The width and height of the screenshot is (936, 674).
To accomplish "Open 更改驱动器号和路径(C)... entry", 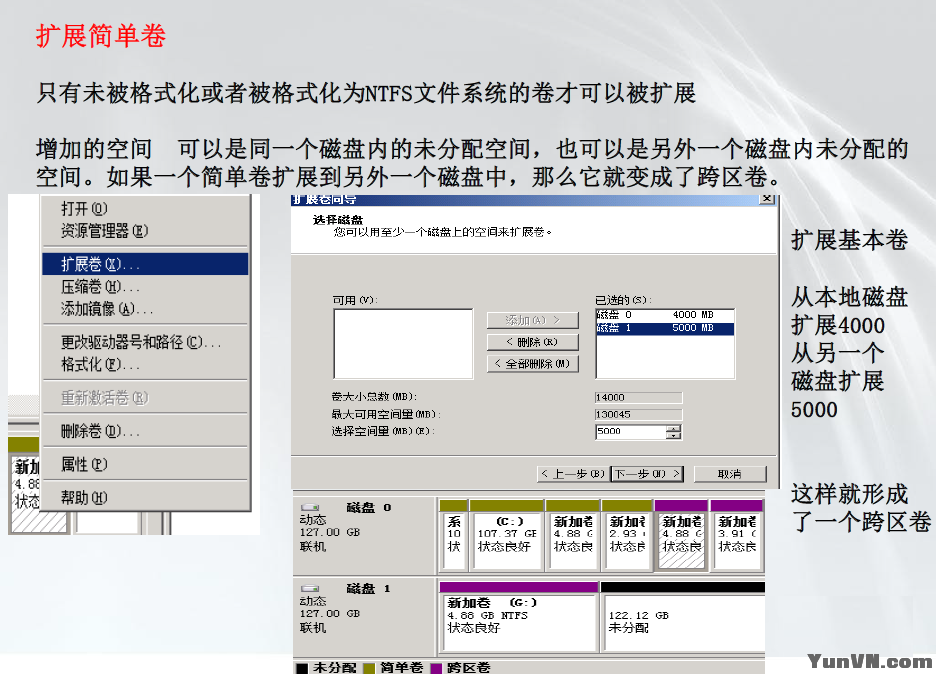I will [145, 342].
